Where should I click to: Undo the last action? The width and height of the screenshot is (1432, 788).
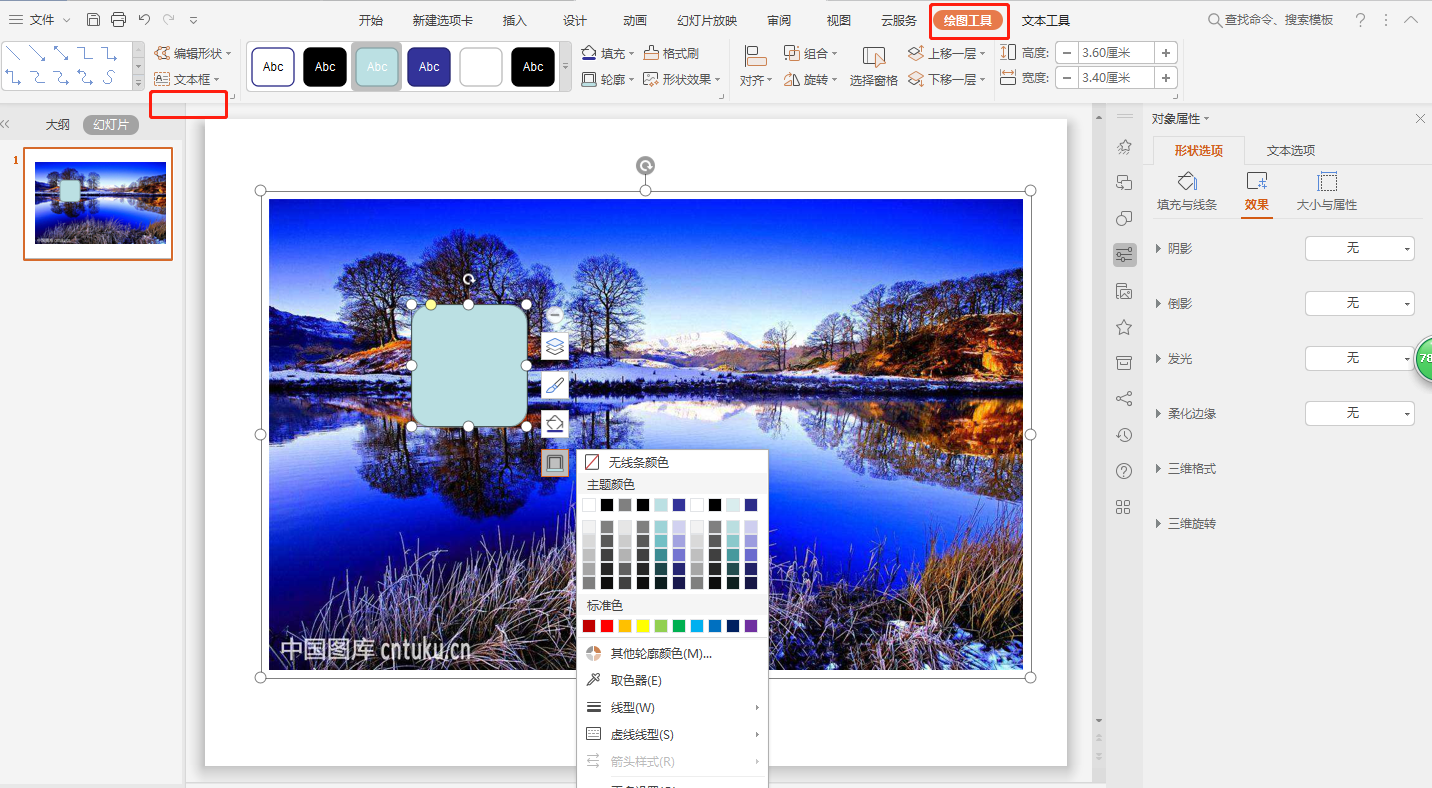(x=144, y=20)
